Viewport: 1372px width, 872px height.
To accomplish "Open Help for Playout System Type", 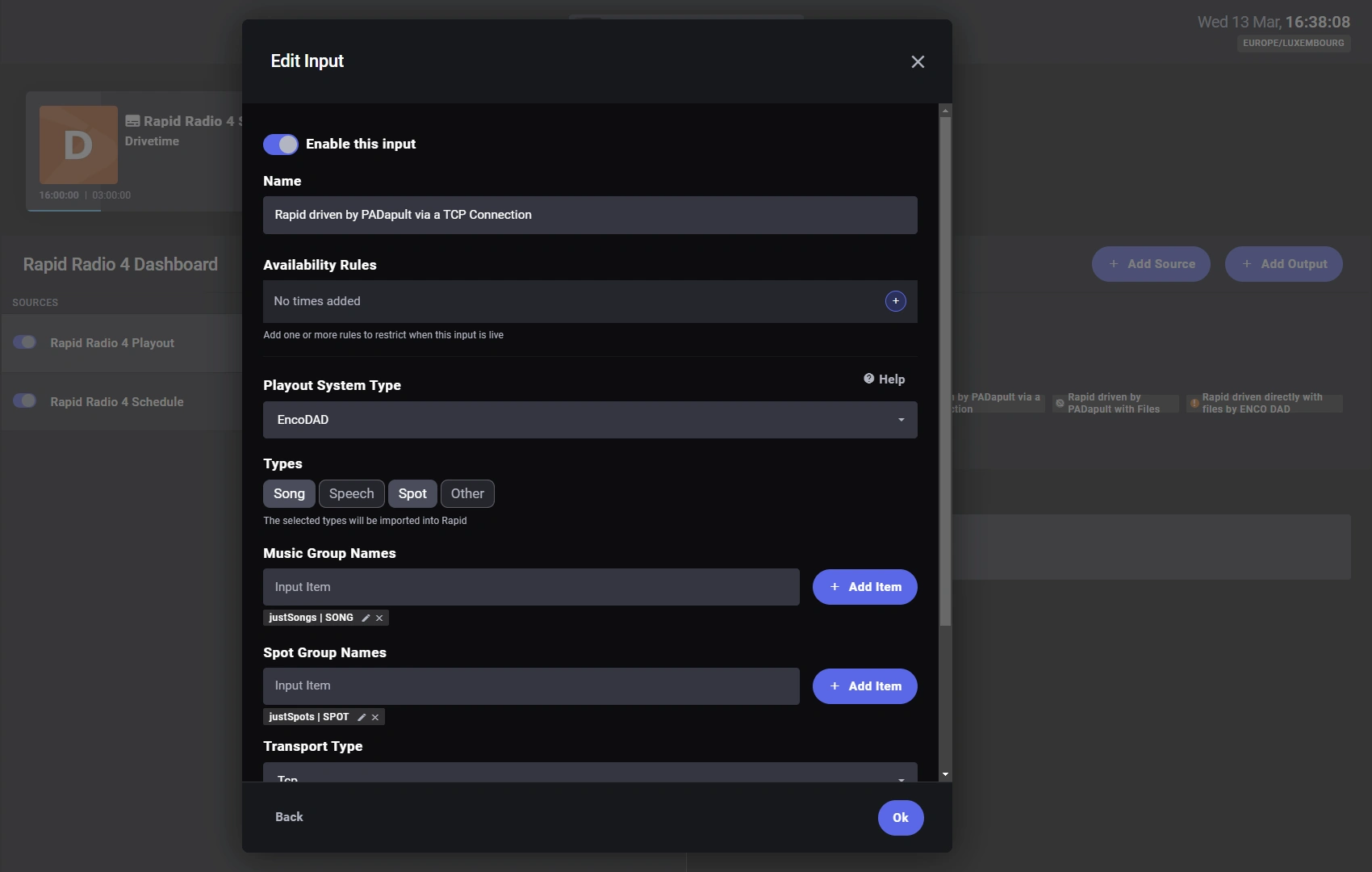I will click(885, 379).
